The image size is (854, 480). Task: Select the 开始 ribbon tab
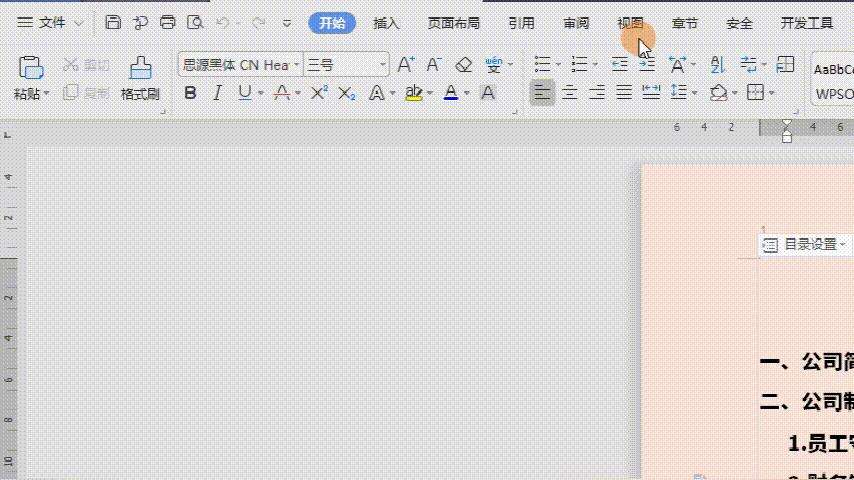[332, 23]
